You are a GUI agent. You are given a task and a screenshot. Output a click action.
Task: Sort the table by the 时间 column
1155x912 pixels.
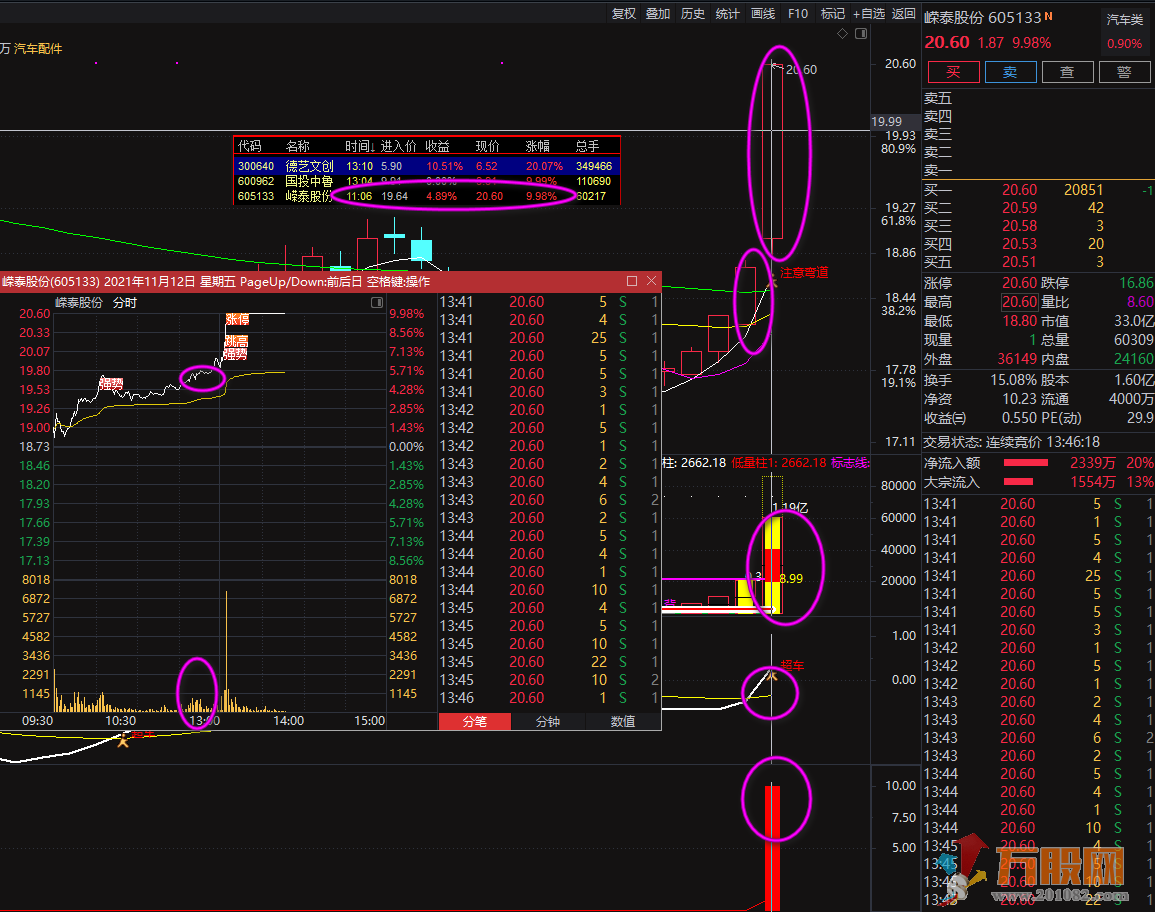(x=360, y=146)
